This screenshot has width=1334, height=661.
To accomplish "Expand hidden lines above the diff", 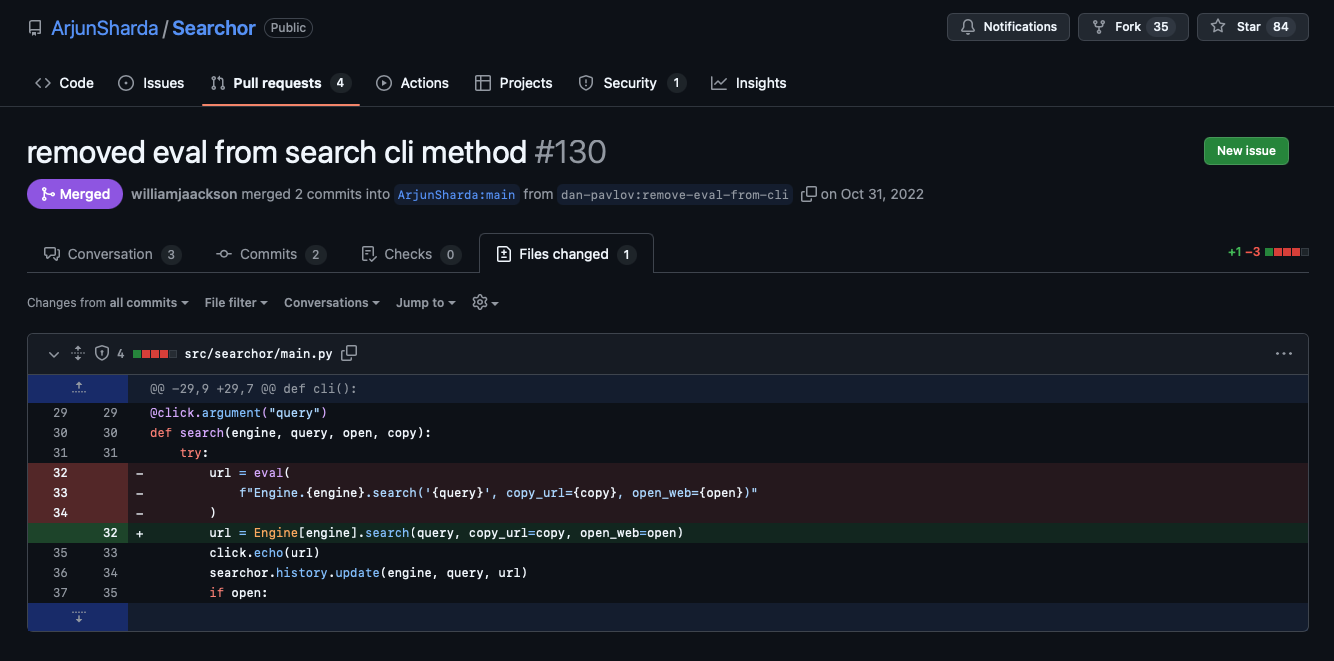I will (78, 388).
